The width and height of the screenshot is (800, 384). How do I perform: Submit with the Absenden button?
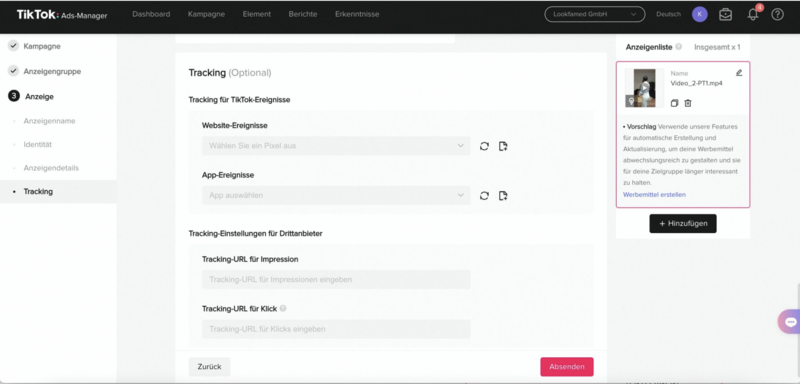[x=567, y=367]
